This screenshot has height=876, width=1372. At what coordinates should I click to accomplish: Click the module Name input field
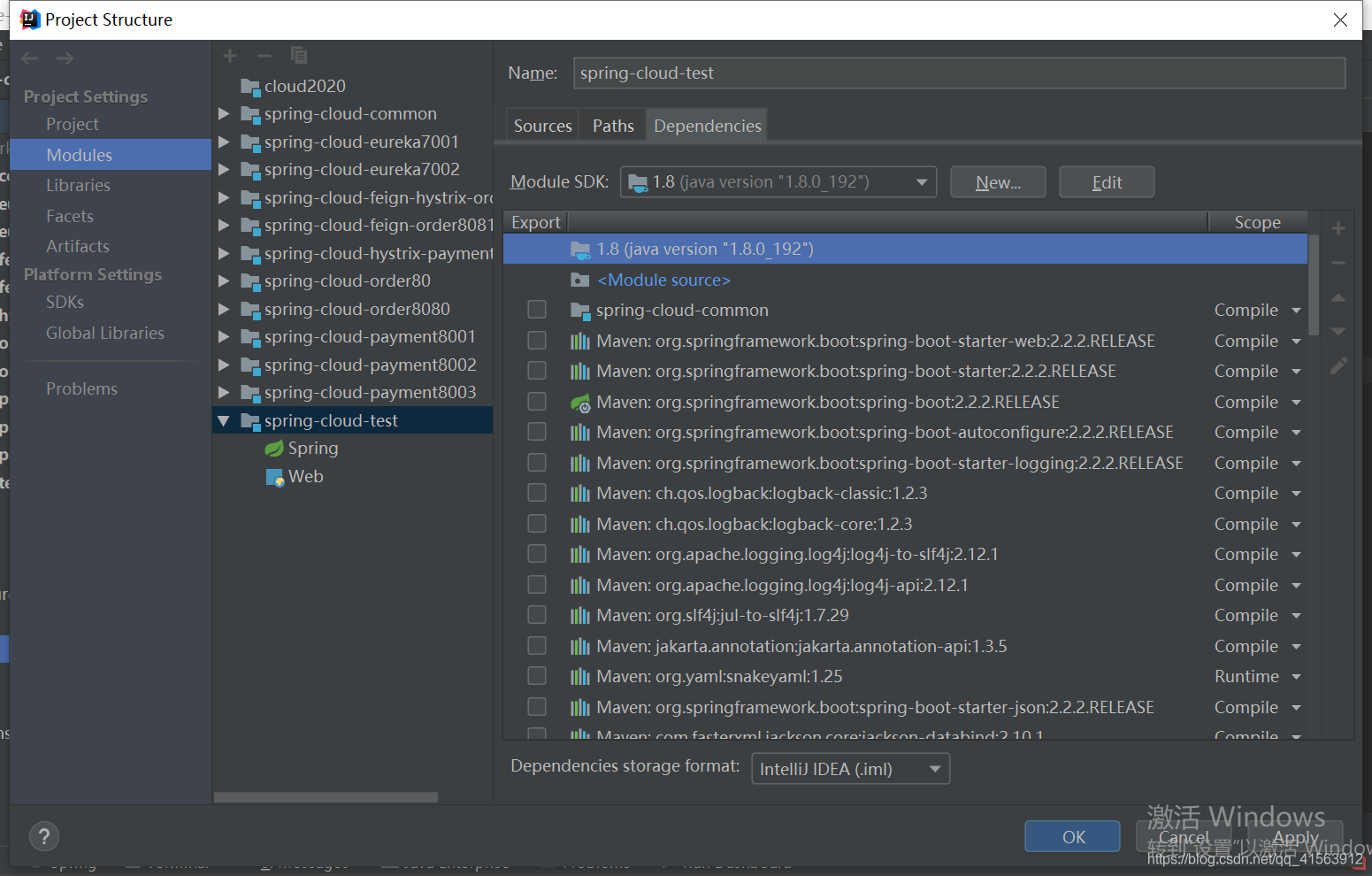(x=960, y=73)
